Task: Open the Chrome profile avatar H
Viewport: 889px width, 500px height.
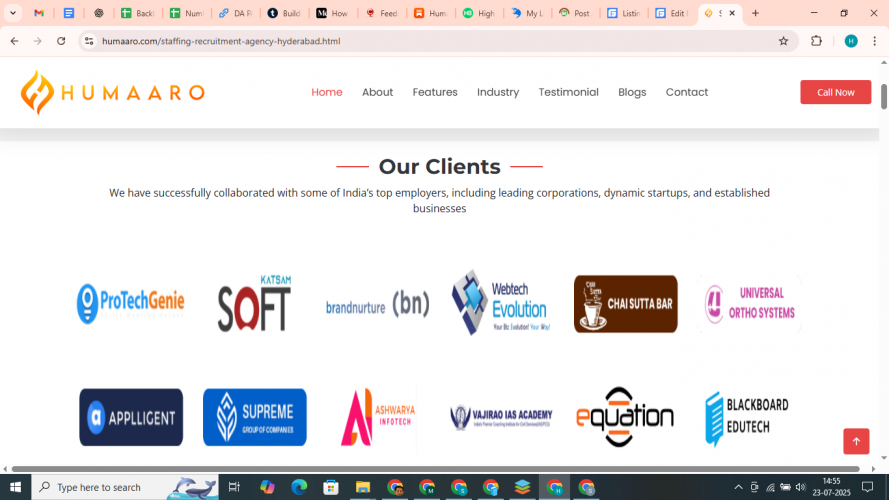Action: point(851,41)
